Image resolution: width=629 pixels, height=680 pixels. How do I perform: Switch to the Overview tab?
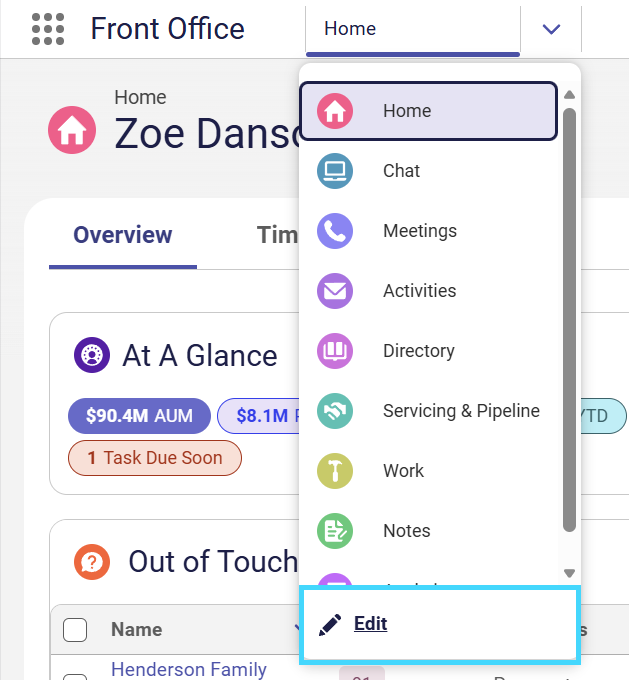click(123, 235)
